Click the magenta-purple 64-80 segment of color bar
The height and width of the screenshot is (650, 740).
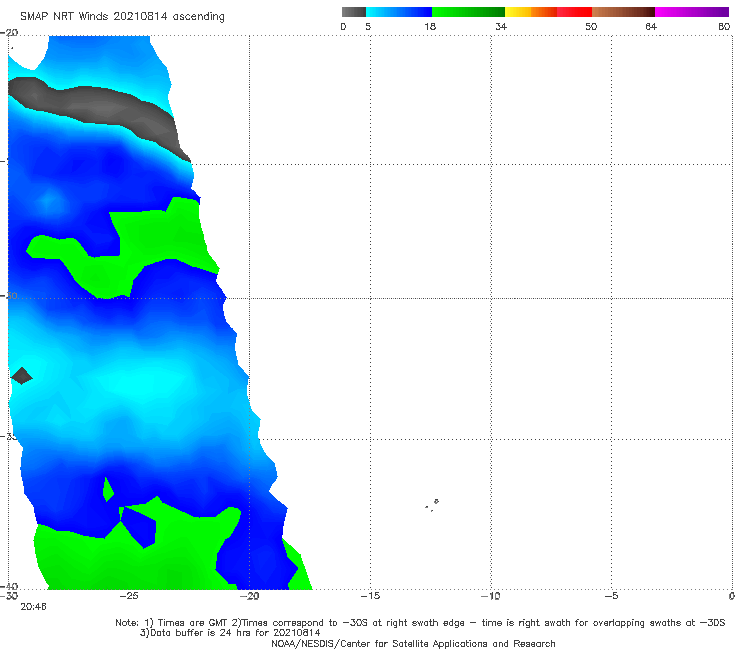pos(692,12)
